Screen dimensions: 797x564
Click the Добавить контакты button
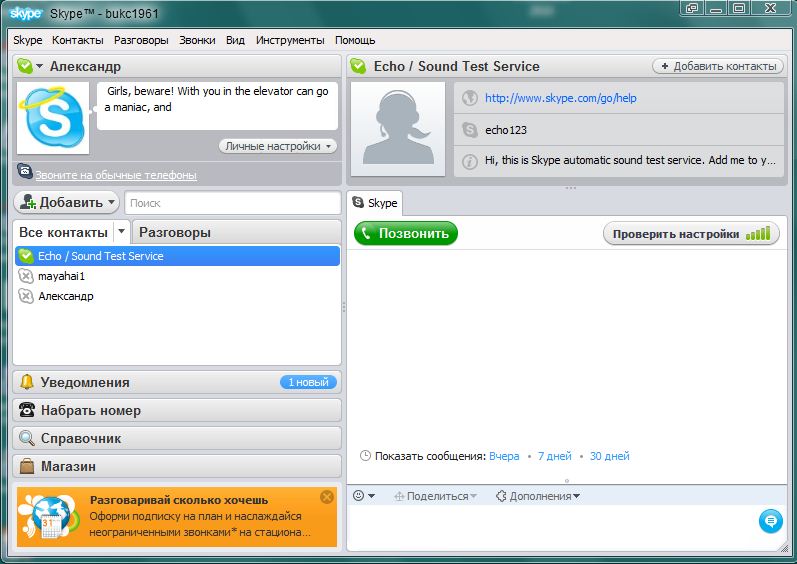click(x=718, y=67)
